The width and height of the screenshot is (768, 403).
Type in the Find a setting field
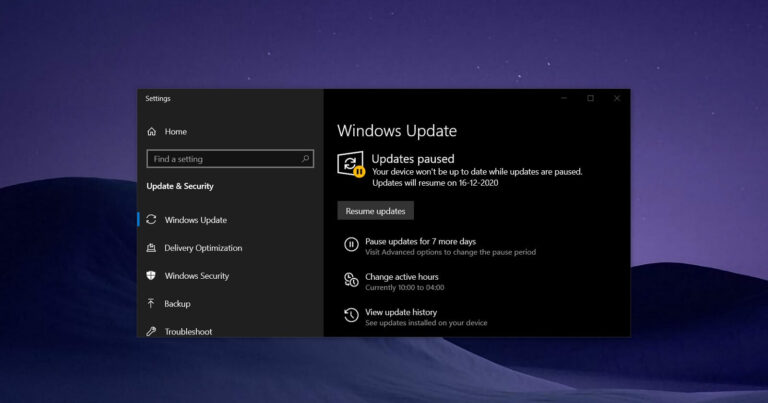222,159
